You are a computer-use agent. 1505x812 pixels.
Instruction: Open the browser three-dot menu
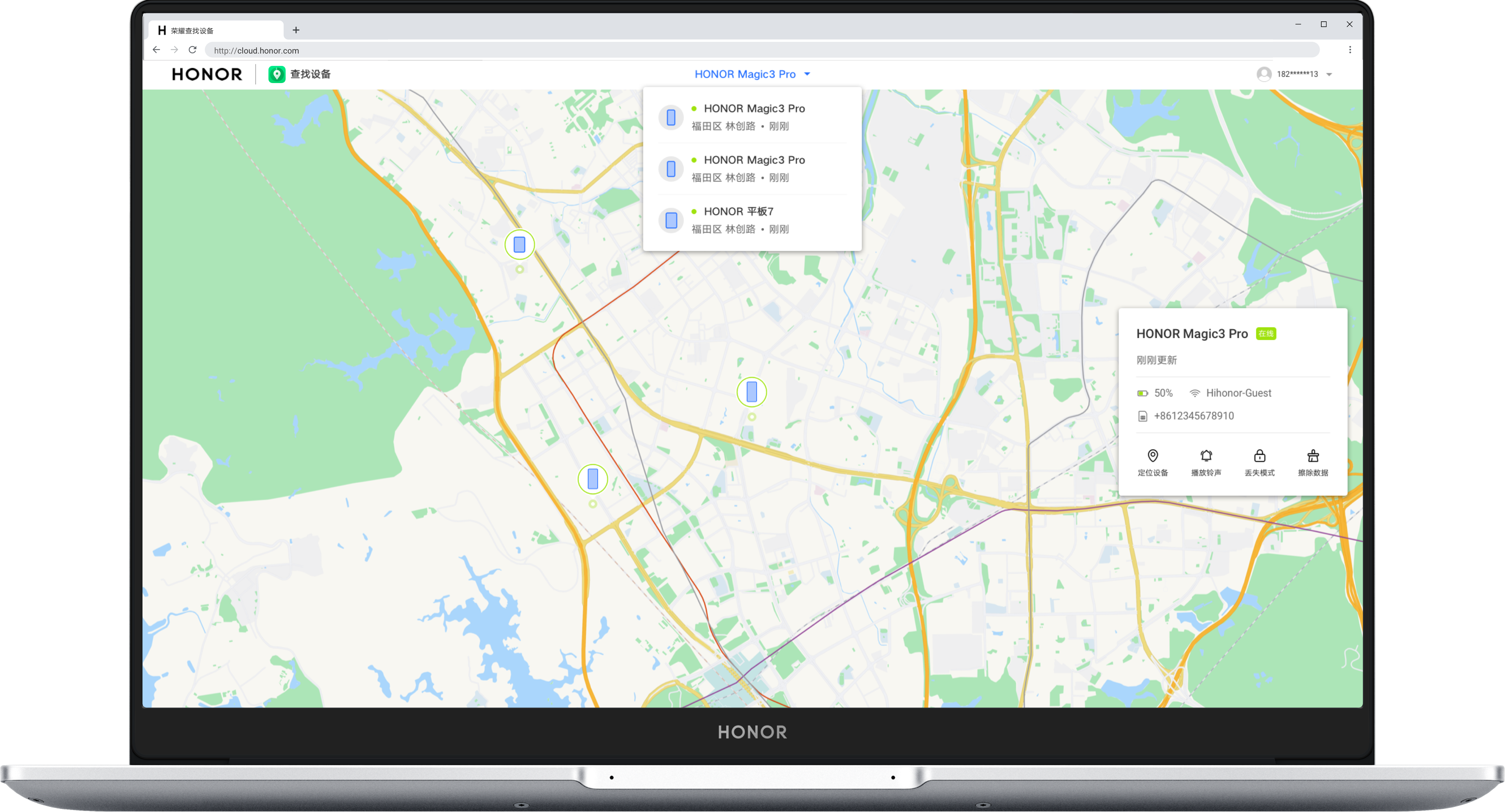(x=1349, y=50)
